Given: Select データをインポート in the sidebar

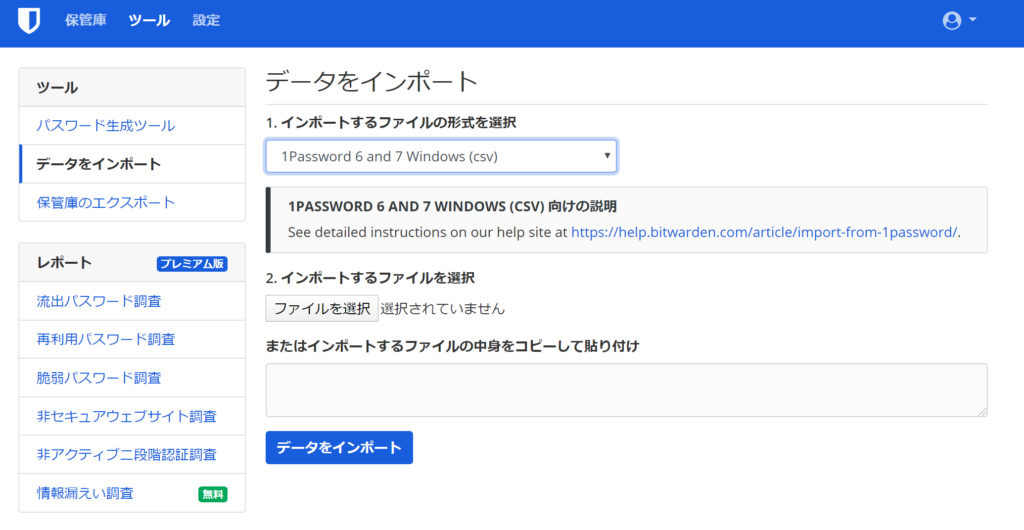Looking at the screenshot, I should pos(132,164).
